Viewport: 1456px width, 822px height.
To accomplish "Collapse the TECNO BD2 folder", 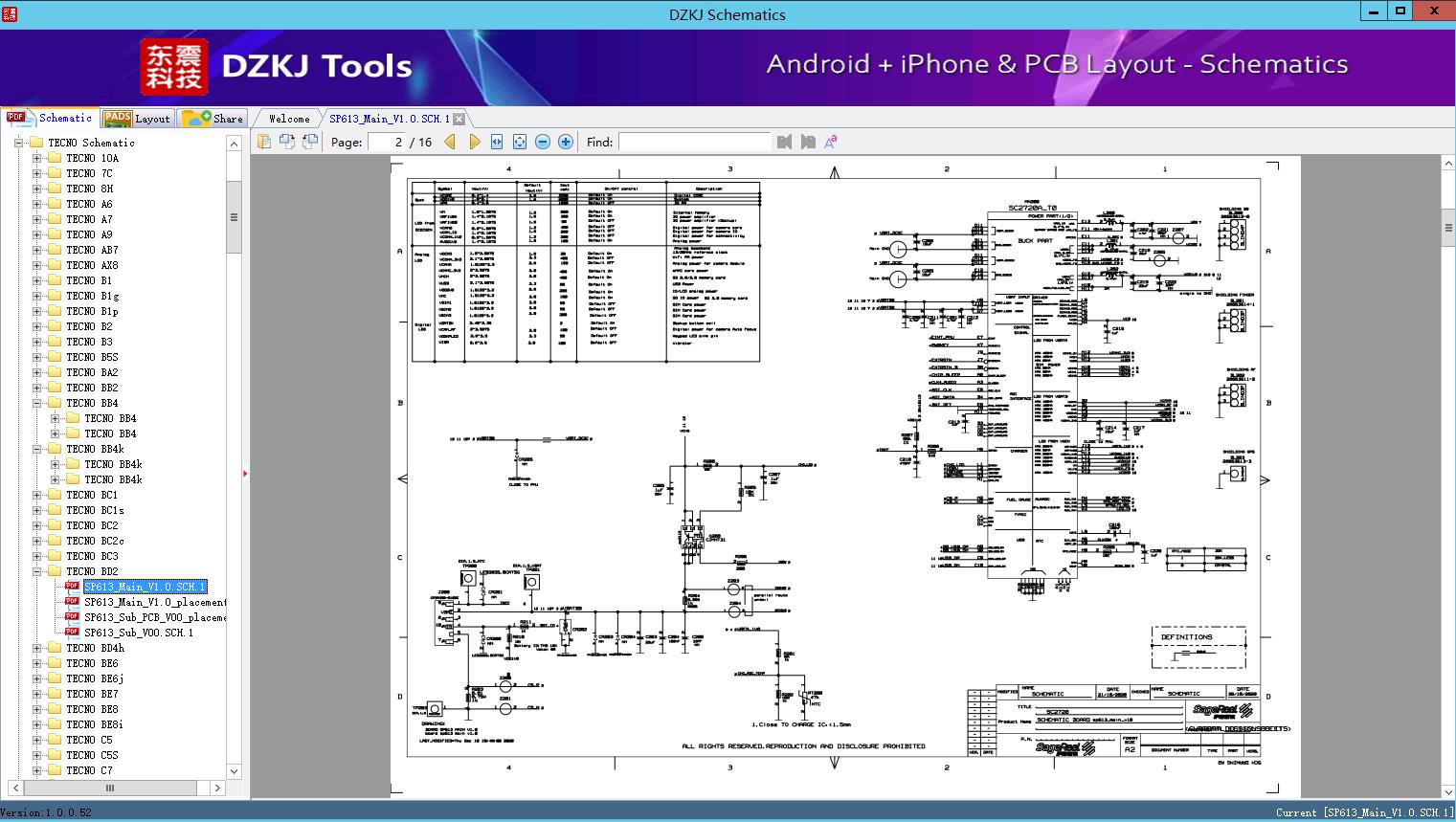I will pos(37,571).
